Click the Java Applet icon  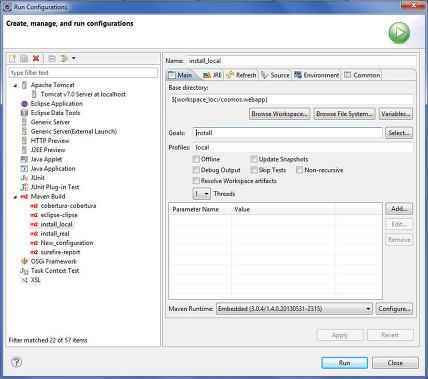[24, 159]
